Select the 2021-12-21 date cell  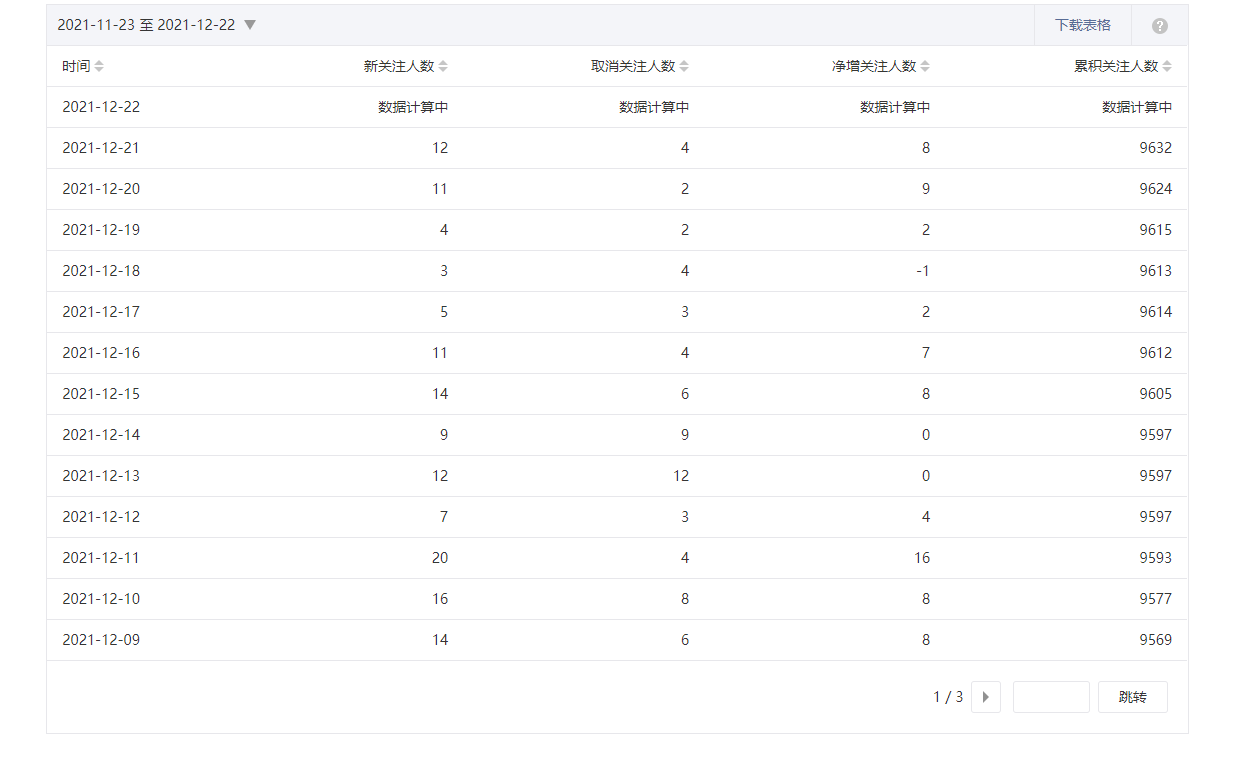101,148
